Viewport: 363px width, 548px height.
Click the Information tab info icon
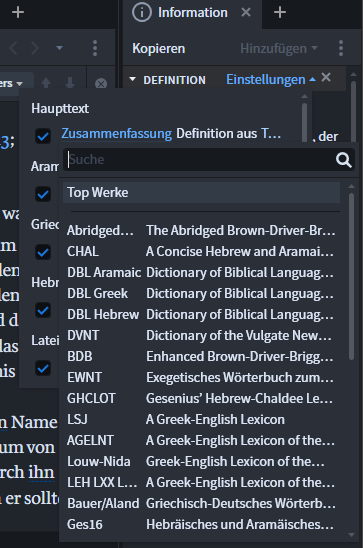142,13
